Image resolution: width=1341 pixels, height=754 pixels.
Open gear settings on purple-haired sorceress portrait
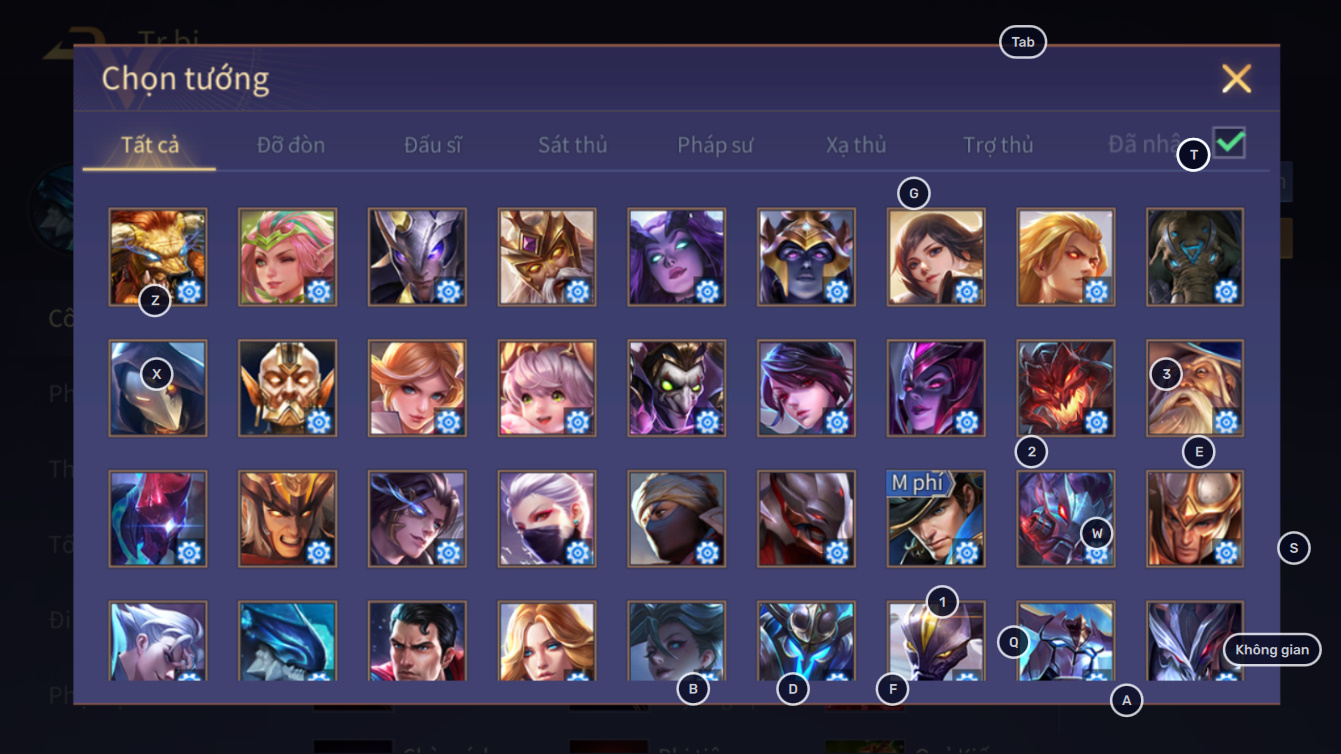[708, 291]
